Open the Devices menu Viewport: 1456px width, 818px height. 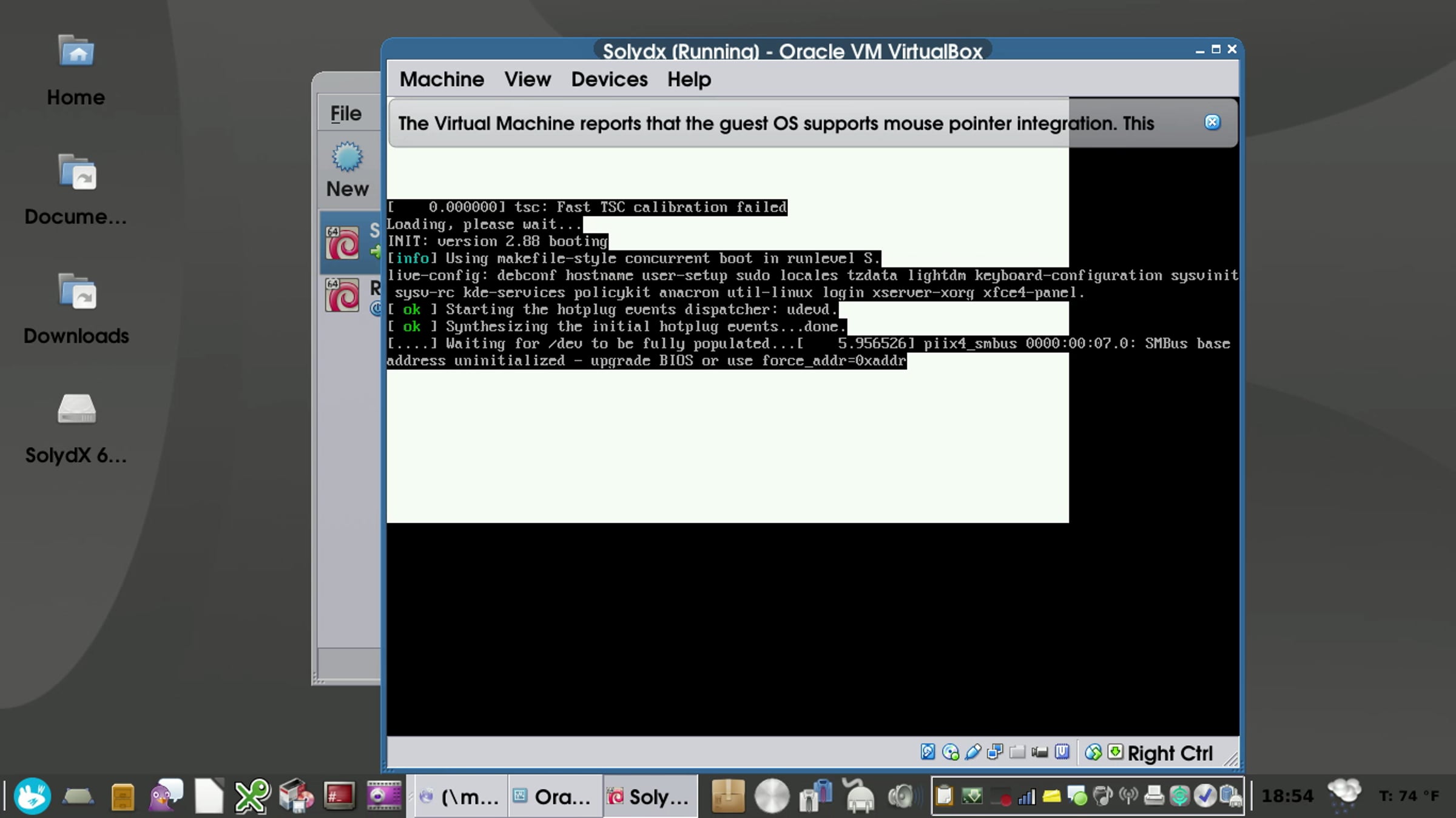pyautogui.click(x=608, y=79)
